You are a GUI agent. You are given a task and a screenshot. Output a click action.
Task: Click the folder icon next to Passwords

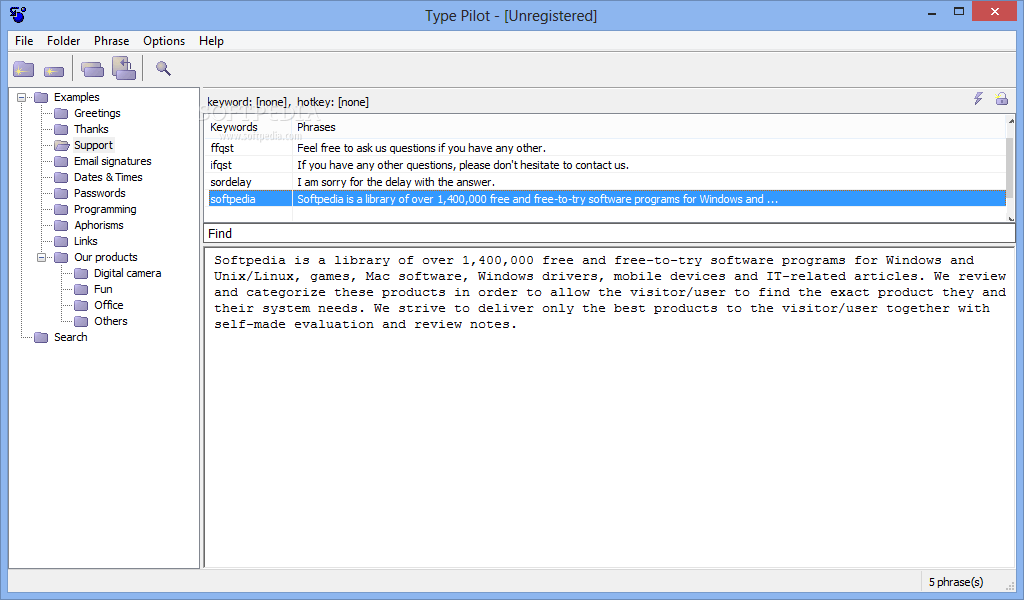61,193
